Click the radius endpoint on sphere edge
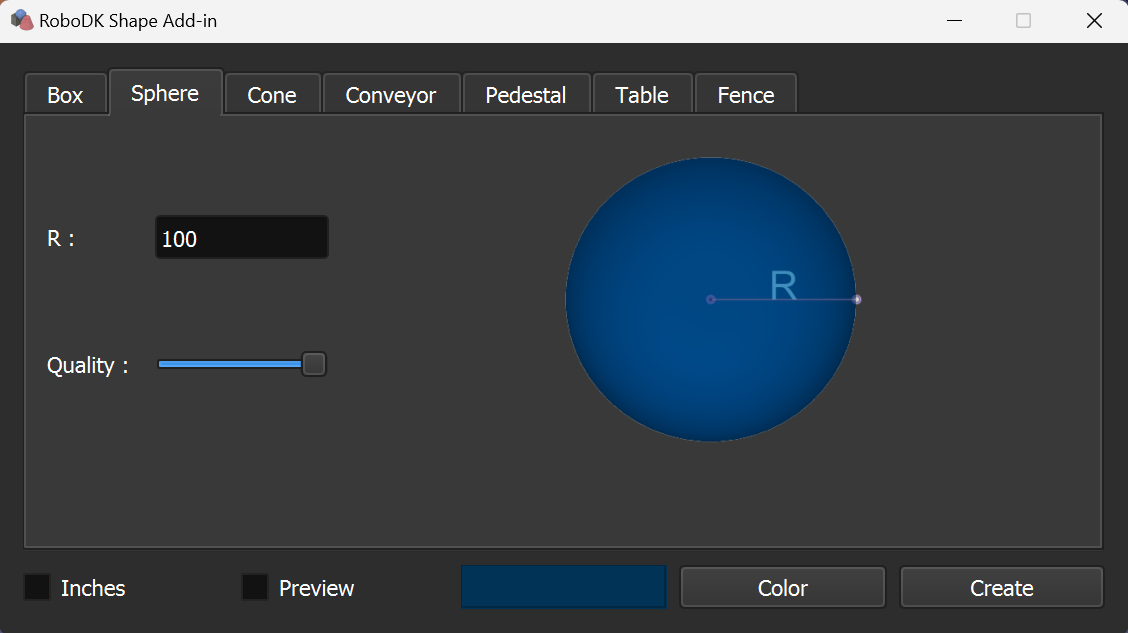This screenshot has height=633, width=1128. pos(857,299)
